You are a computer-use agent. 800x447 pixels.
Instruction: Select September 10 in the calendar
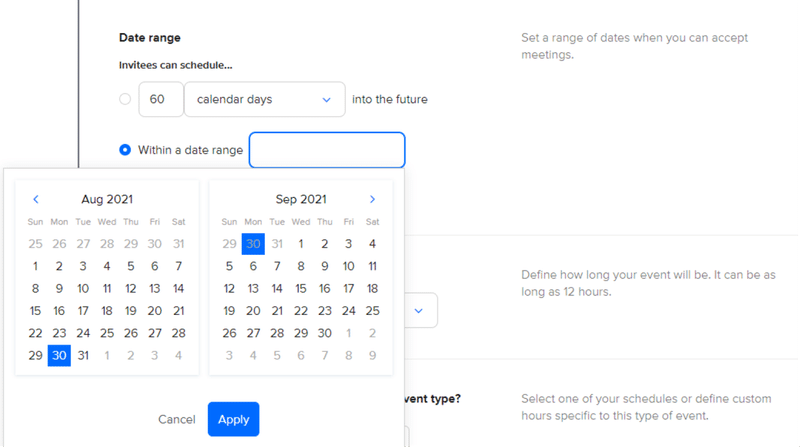[349, 266]
